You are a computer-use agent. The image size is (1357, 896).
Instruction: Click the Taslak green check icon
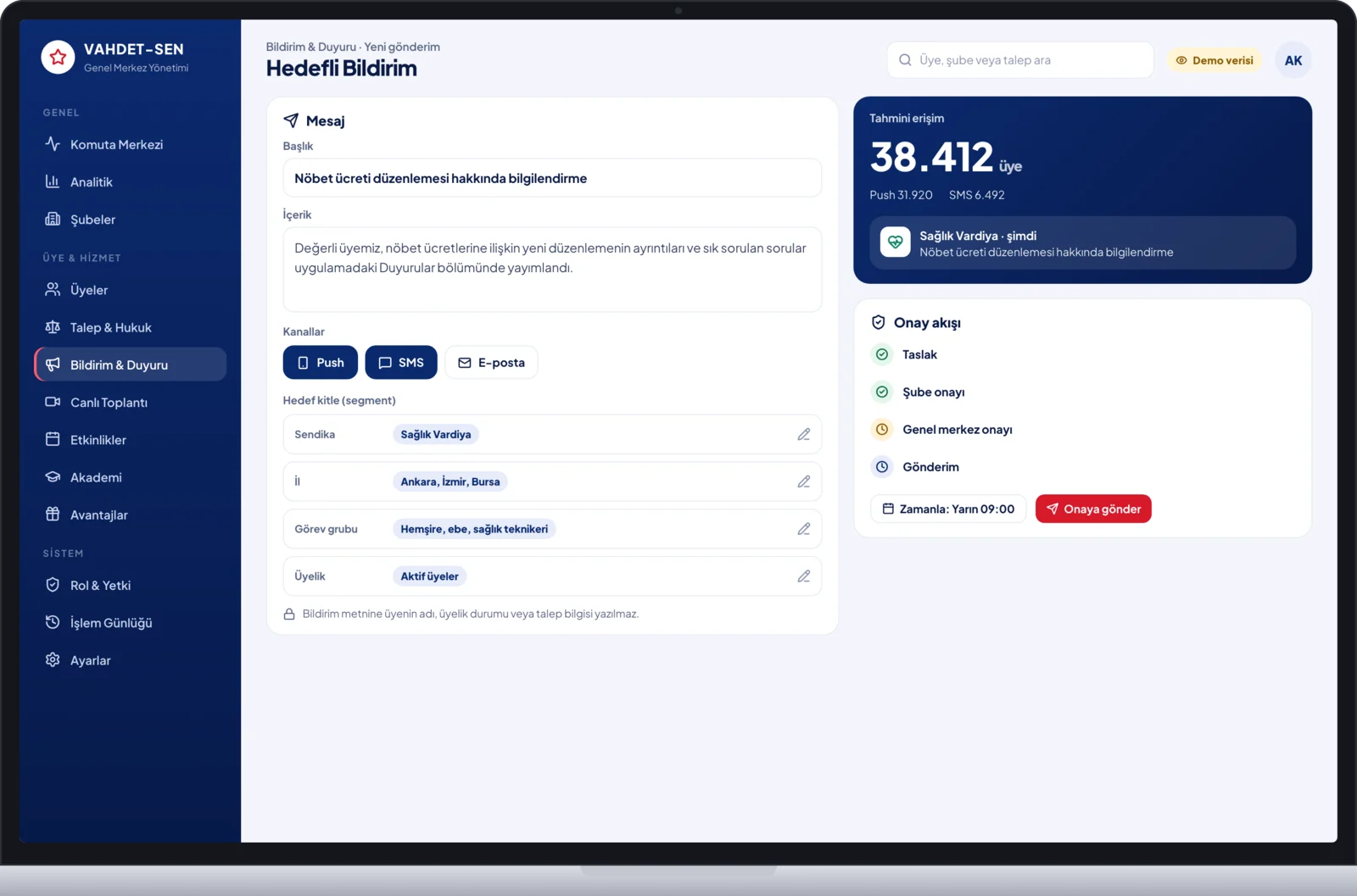882,354
